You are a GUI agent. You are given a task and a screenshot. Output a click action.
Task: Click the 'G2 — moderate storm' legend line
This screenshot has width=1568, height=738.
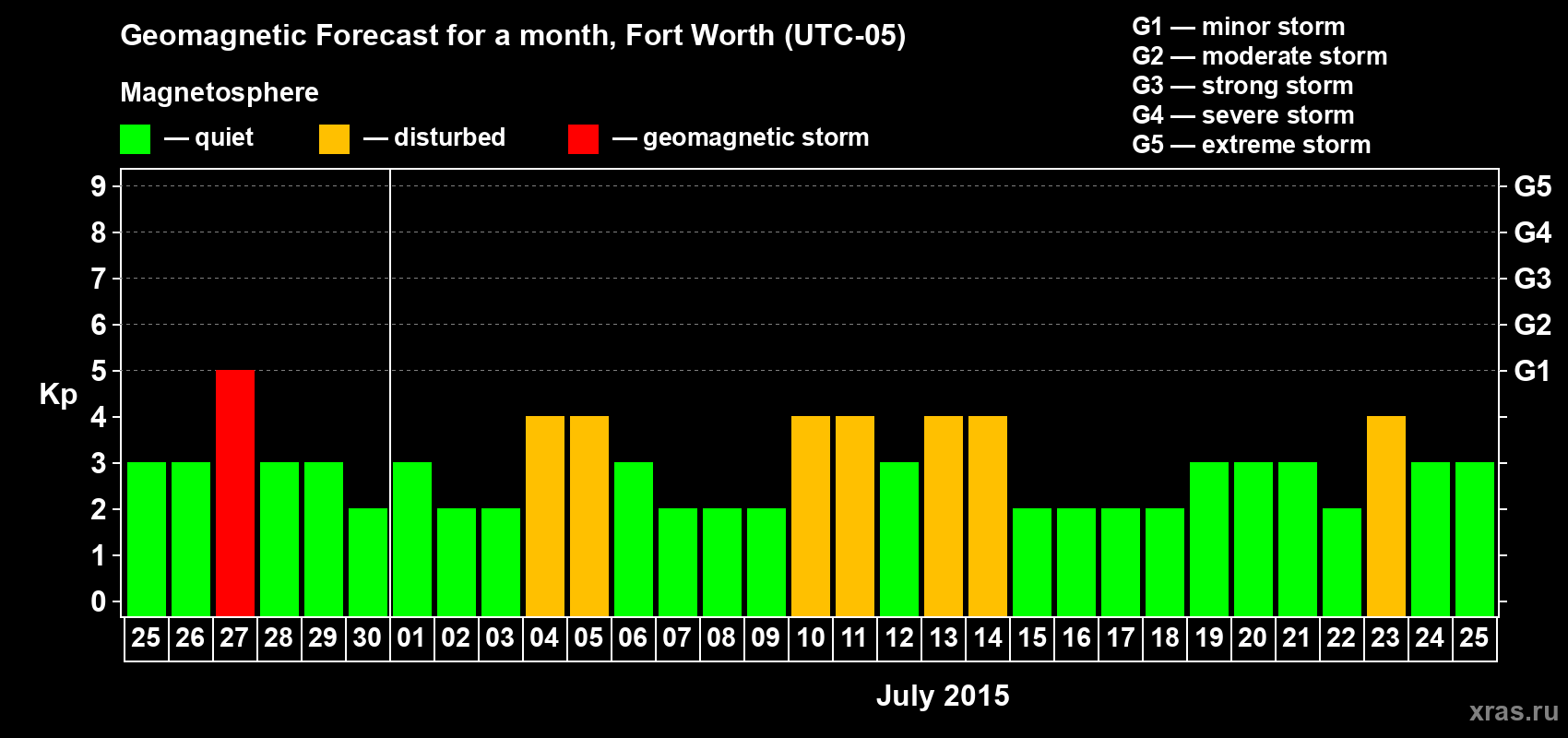[x=1260, y=56]
